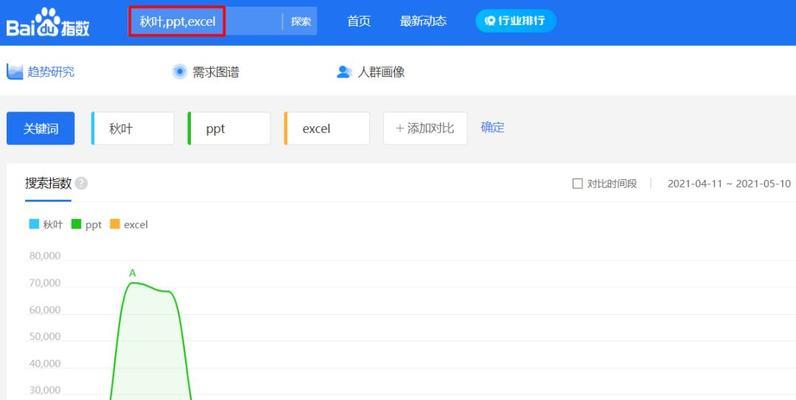Viewport: 796px width, 400px height.
Task: Click the 行业排行 button
Action: click(516, 21)
